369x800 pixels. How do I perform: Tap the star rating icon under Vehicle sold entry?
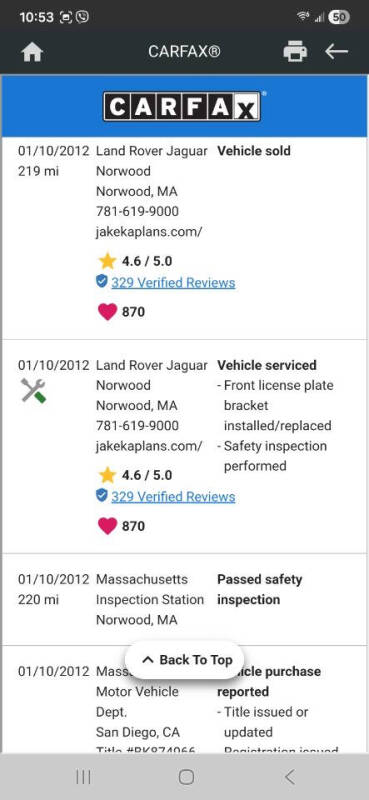[x=107, y=261]
